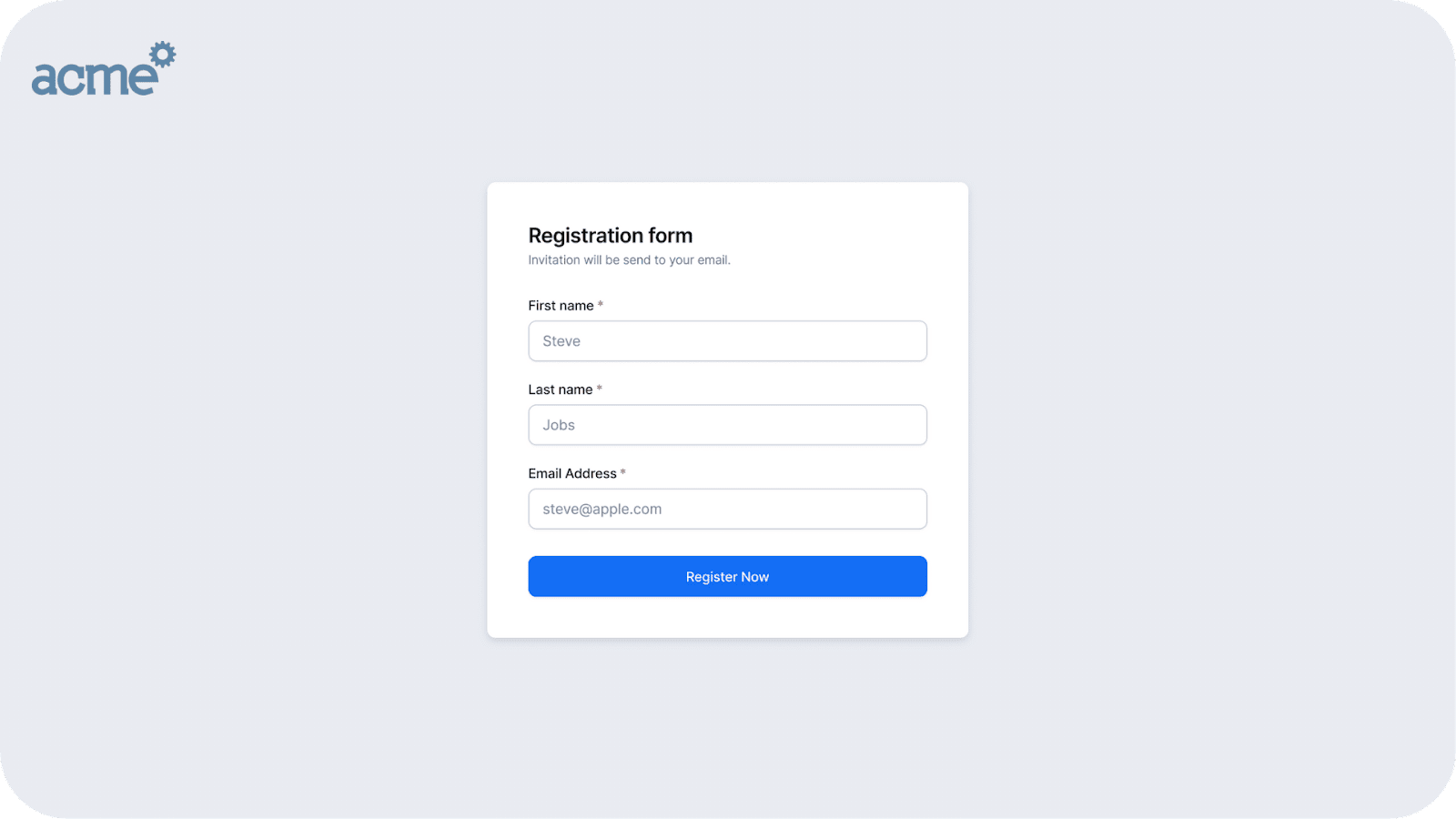Click the 'Register Now' button label text
1456x819 pixels.
(727, 577)
